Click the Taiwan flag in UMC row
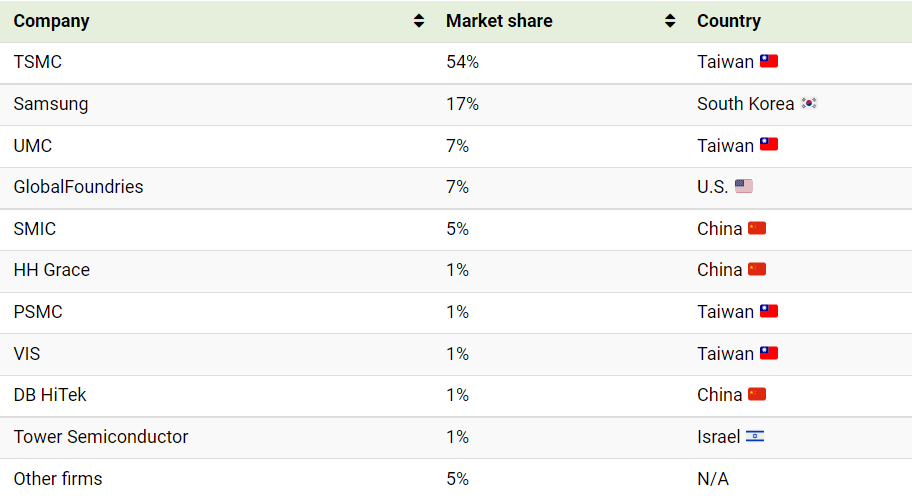 click(769, 144)
